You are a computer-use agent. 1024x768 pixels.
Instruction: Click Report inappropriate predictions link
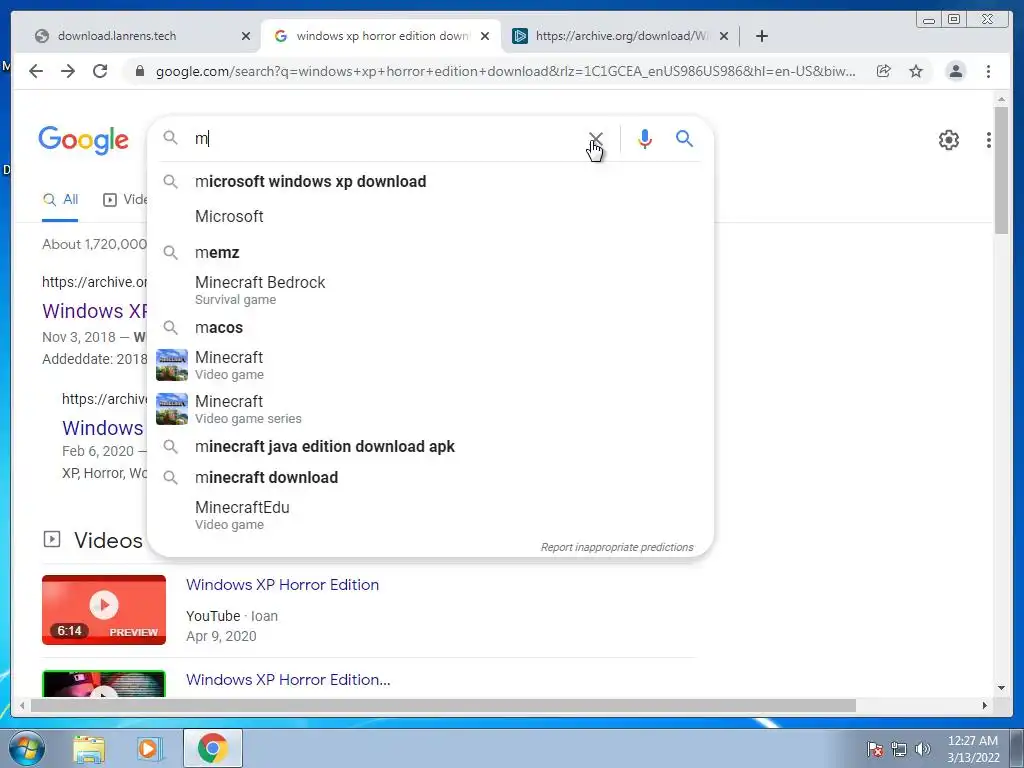pyautogui.click(x=617, y=547)
